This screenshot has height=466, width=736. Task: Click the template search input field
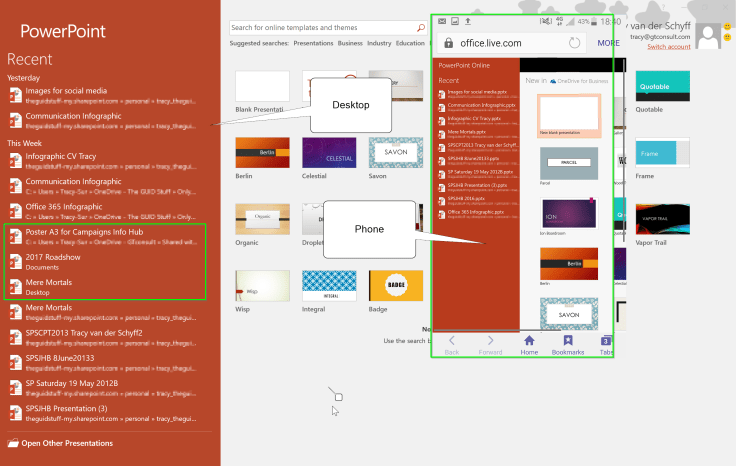point(320,28)
